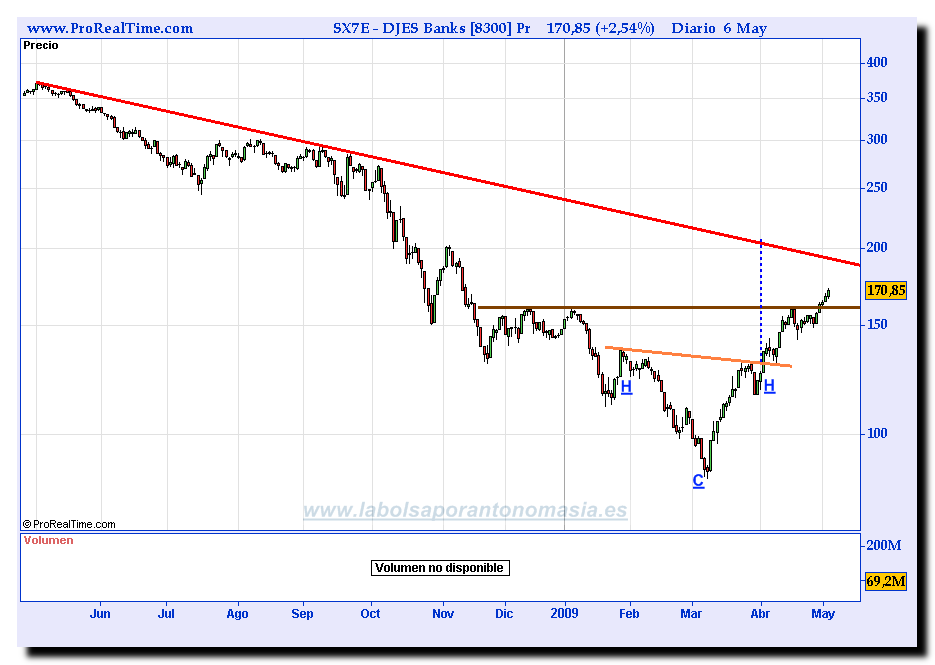This screenshot has height=665, width=935.
Task: Click the Oct month label
Action: (370, 614)
